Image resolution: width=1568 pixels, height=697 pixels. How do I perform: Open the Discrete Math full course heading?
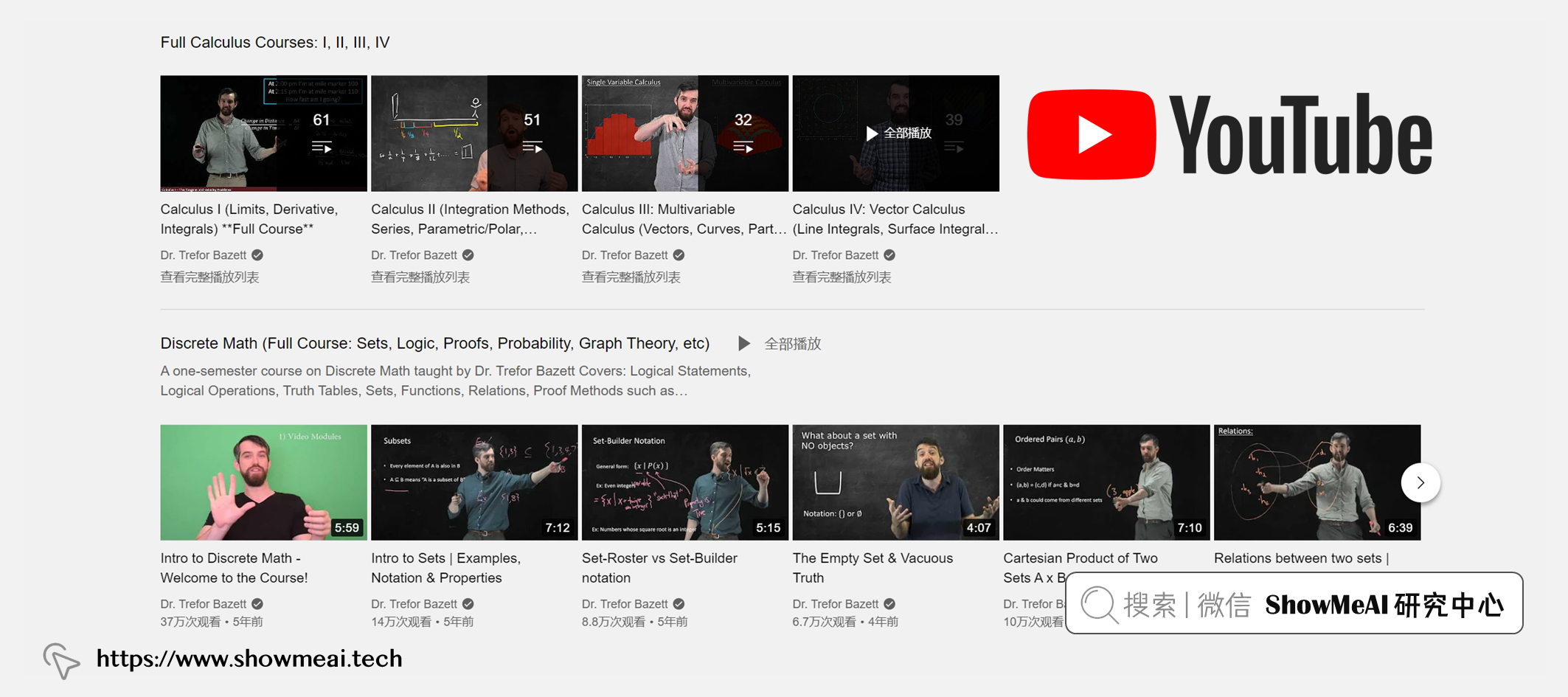(x=435, y=344)
